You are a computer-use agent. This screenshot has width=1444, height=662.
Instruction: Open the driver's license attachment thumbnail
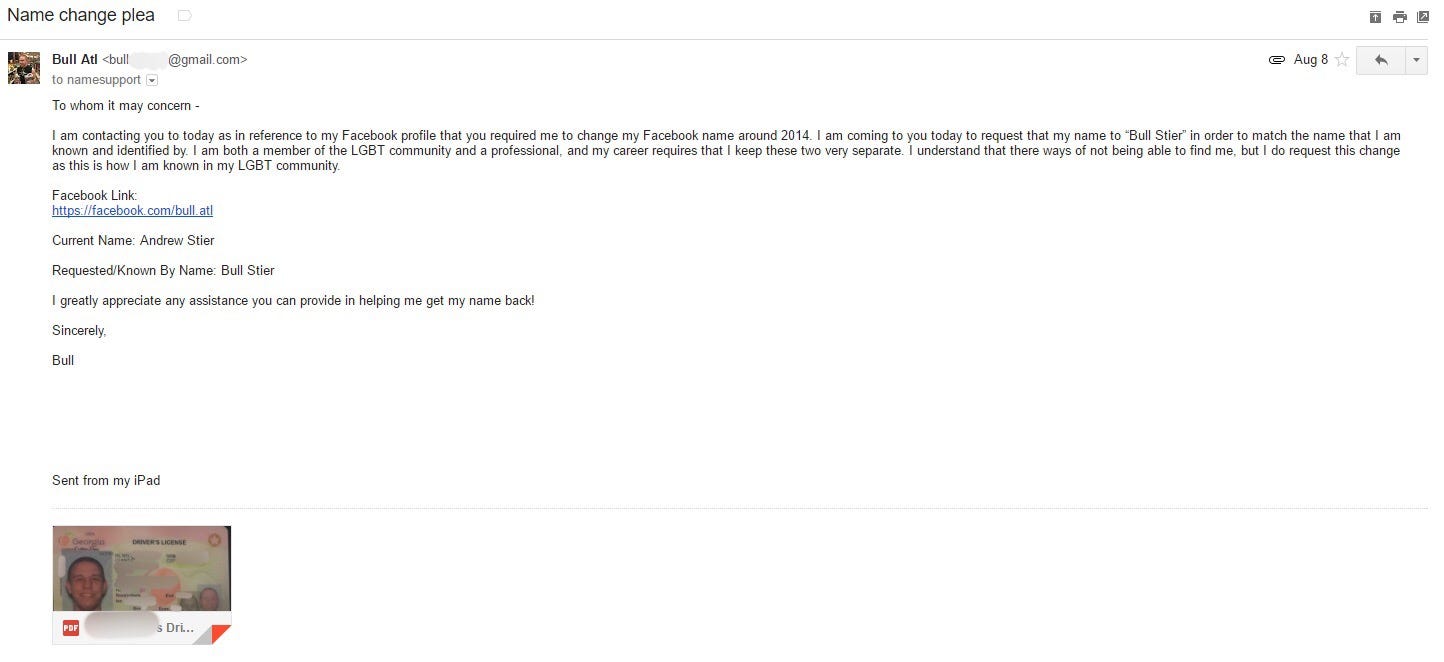click(x=141, y=568)
